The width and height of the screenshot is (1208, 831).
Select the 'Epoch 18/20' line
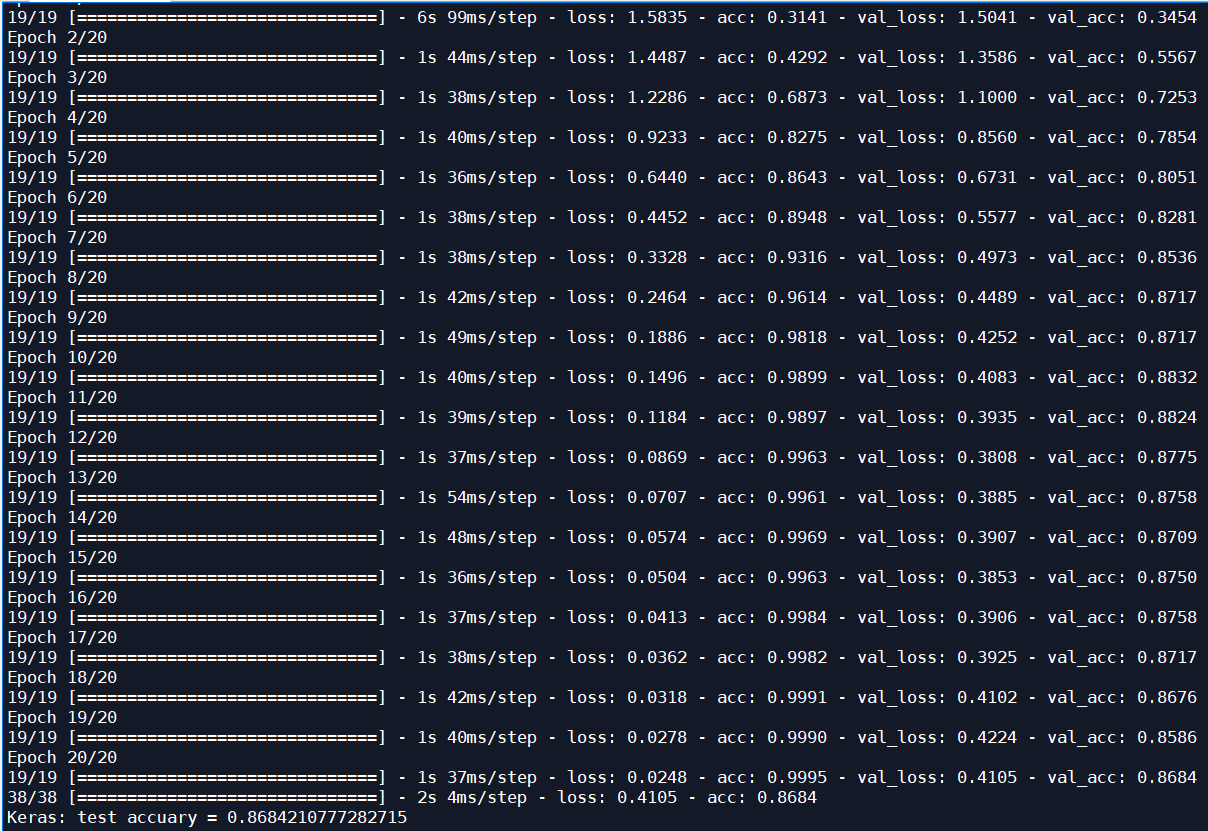tap(62, 677)
